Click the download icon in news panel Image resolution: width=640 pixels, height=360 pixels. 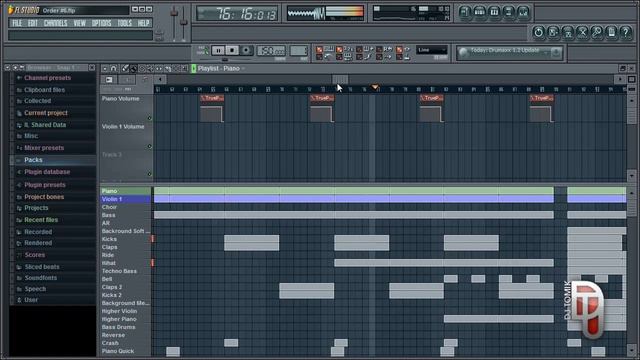(x=556, y=52)
